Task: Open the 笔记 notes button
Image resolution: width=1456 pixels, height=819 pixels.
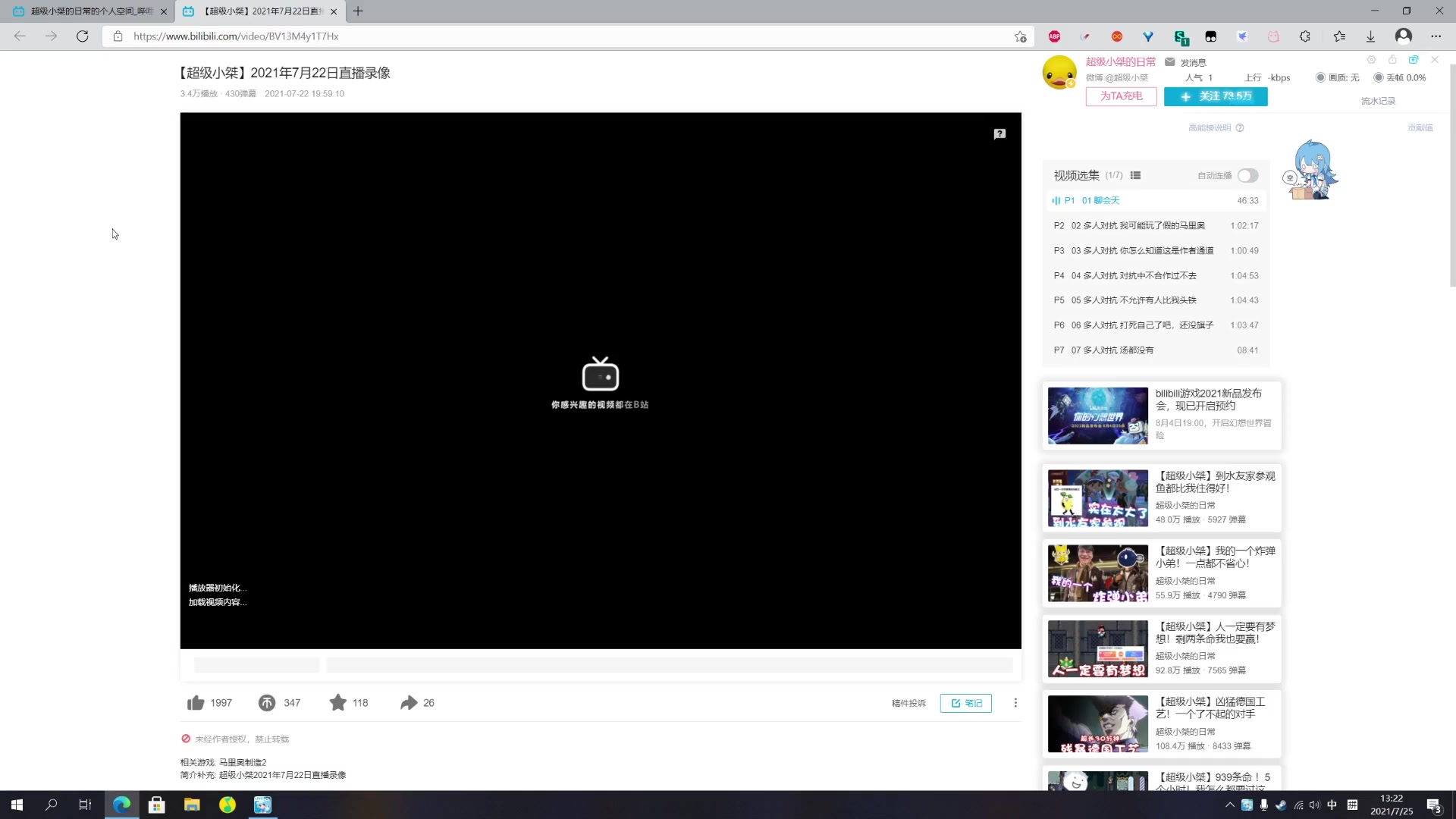Action: pos(966,703)
